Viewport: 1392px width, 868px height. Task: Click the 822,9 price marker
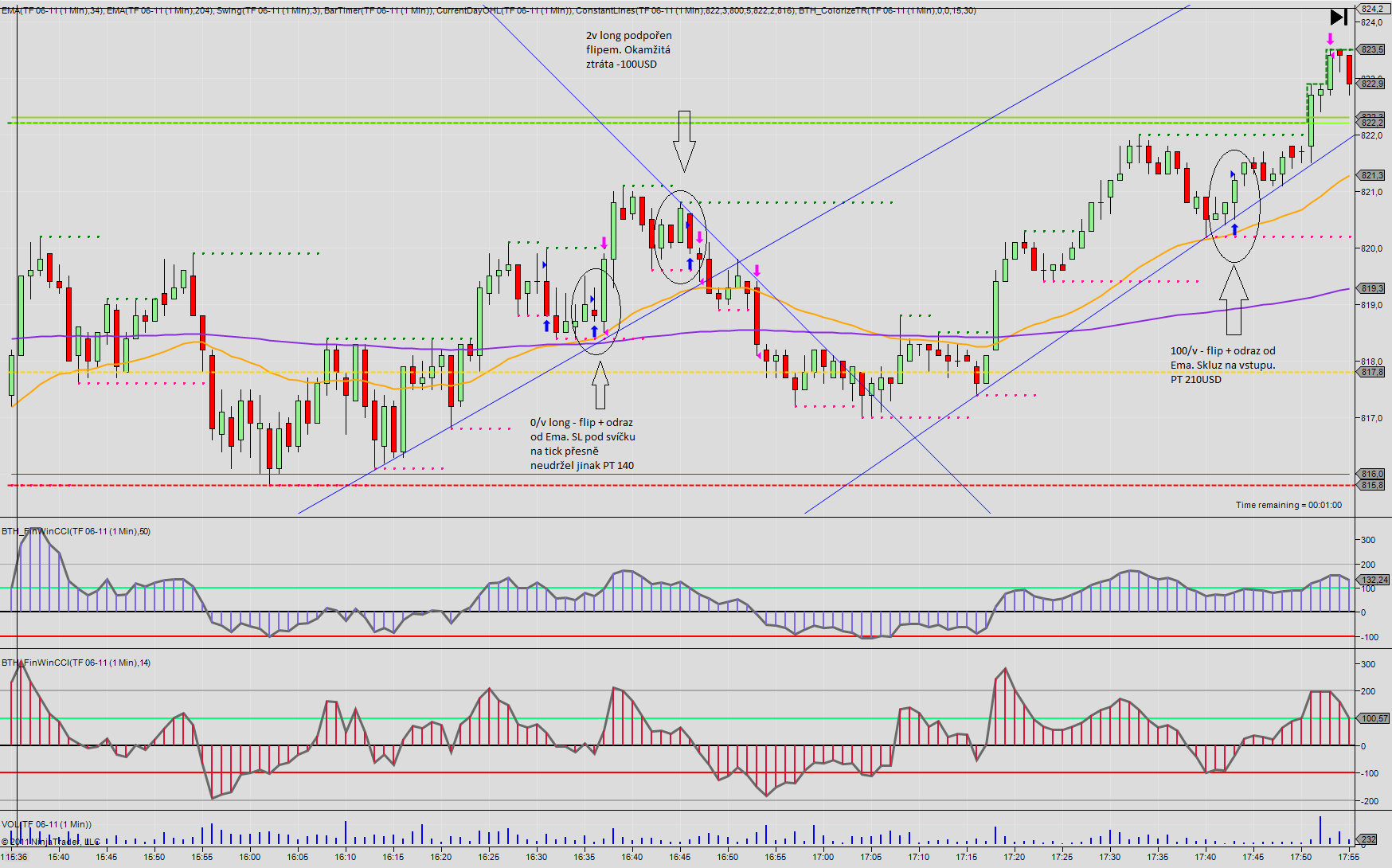click(x=1372, y=84)
